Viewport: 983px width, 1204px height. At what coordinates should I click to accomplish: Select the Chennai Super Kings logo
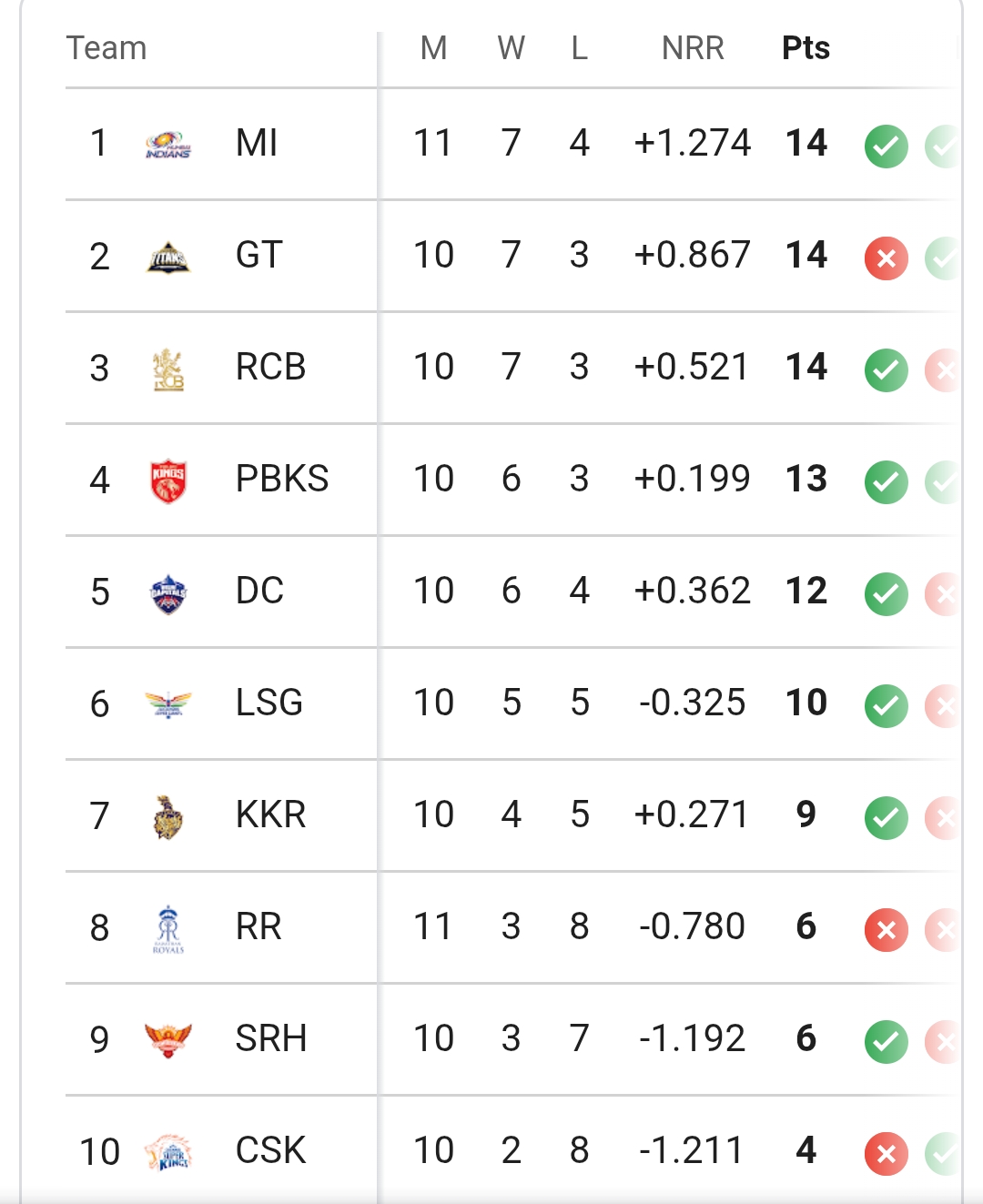point(168,1152)
